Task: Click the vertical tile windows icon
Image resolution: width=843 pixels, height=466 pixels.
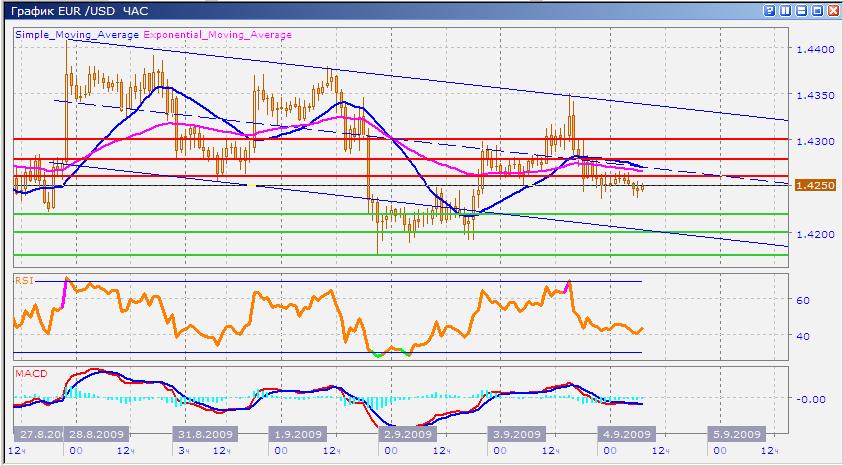Action: tap(786, 10)
